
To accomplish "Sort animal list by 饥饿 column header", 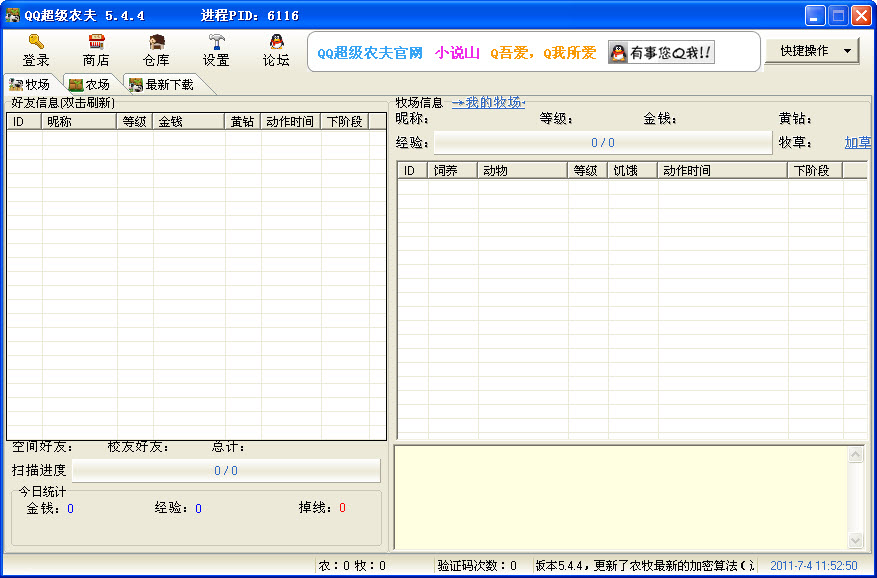I will [x=632, y=171].
